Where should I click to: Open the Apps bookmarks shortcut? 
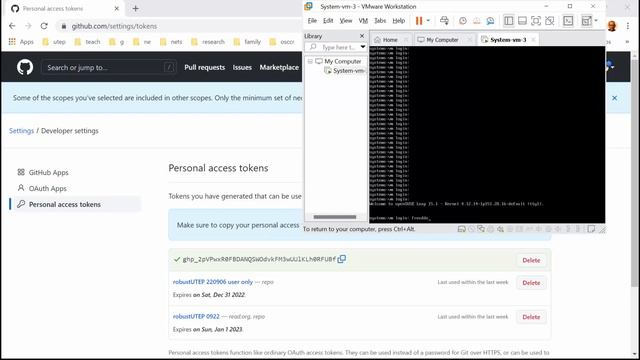(21, 42)
